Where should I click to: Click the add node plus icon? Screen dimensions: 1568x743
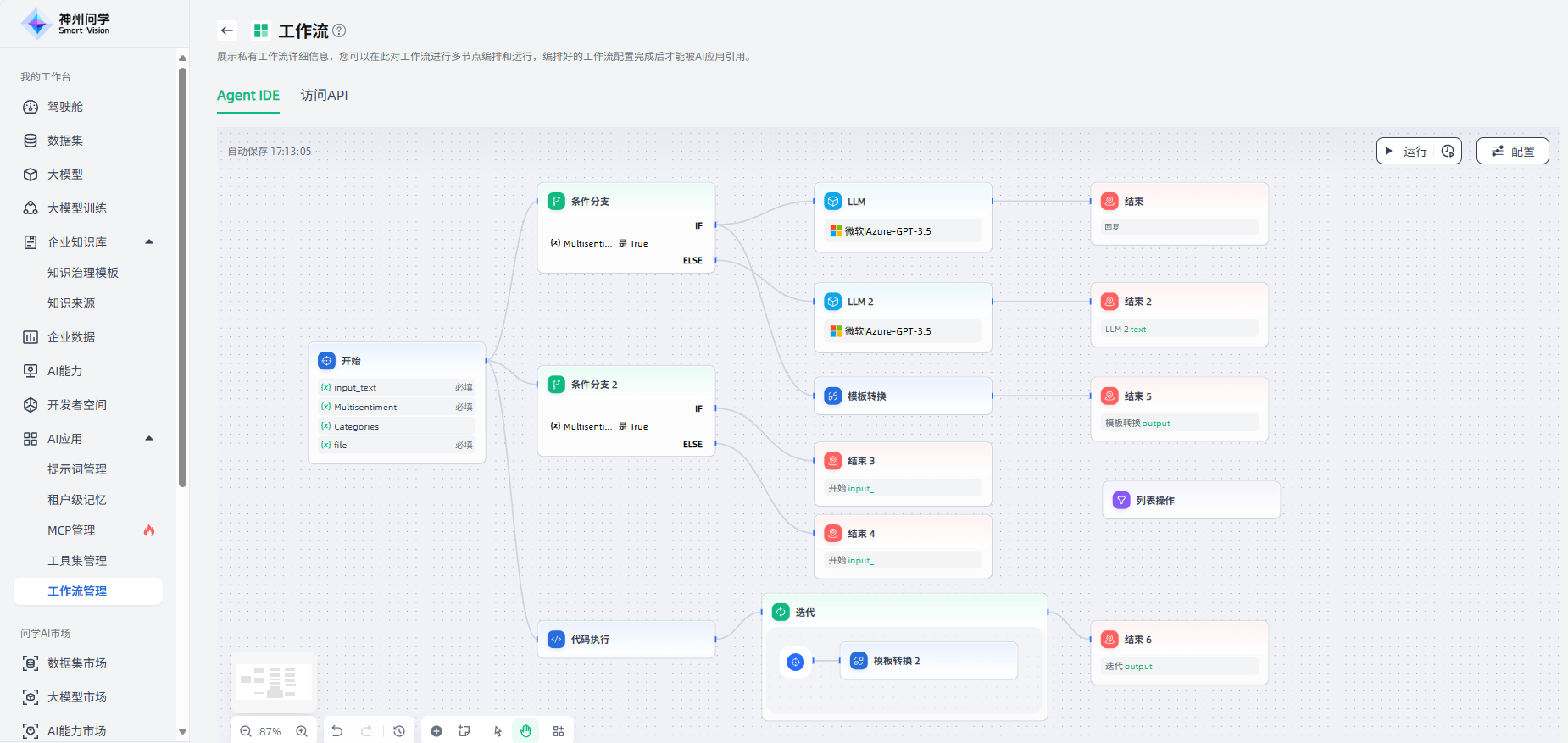[436, 731]
